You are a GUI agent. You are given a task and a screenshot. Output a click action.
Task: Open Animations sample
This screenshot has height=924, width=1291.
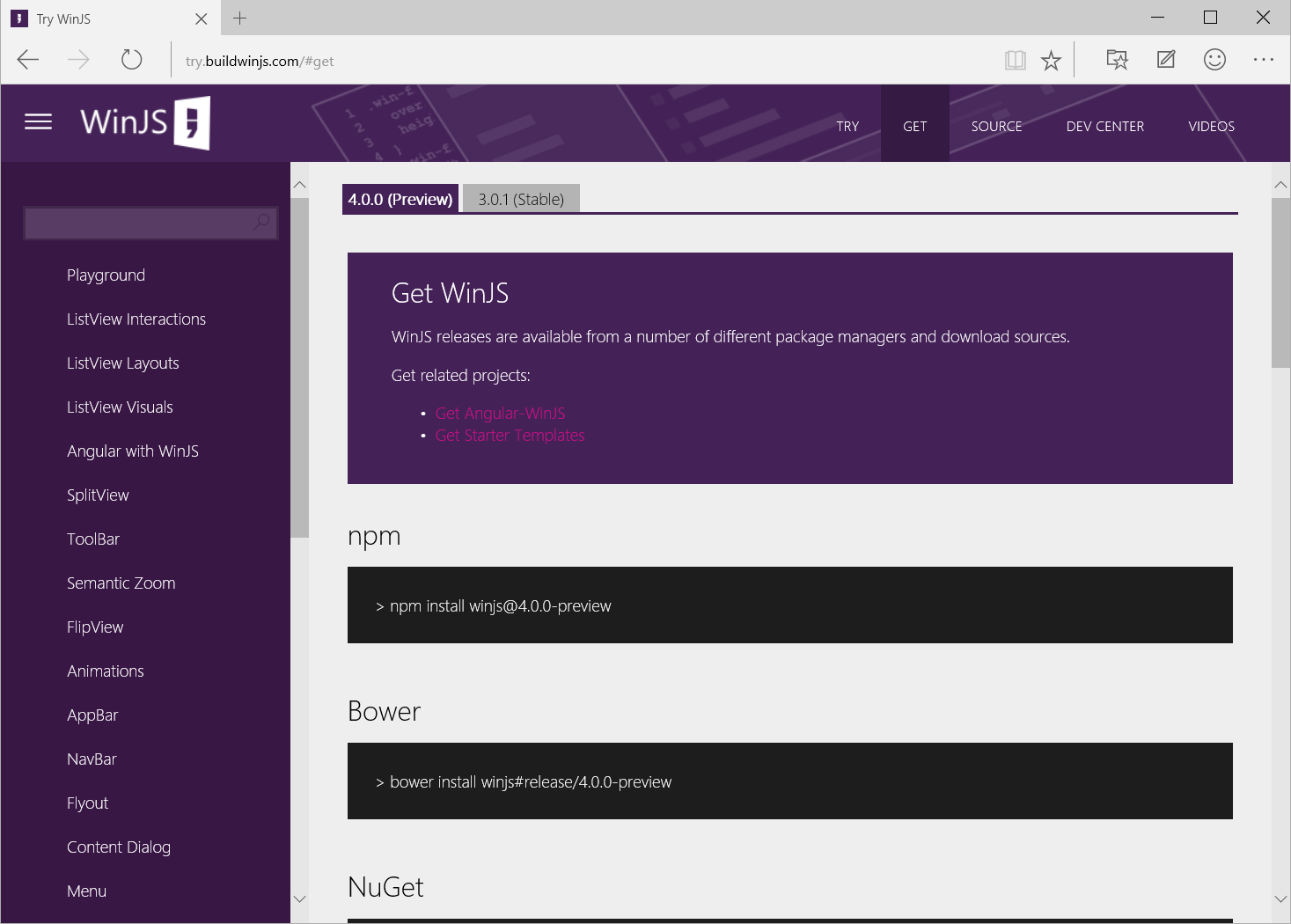106,671
